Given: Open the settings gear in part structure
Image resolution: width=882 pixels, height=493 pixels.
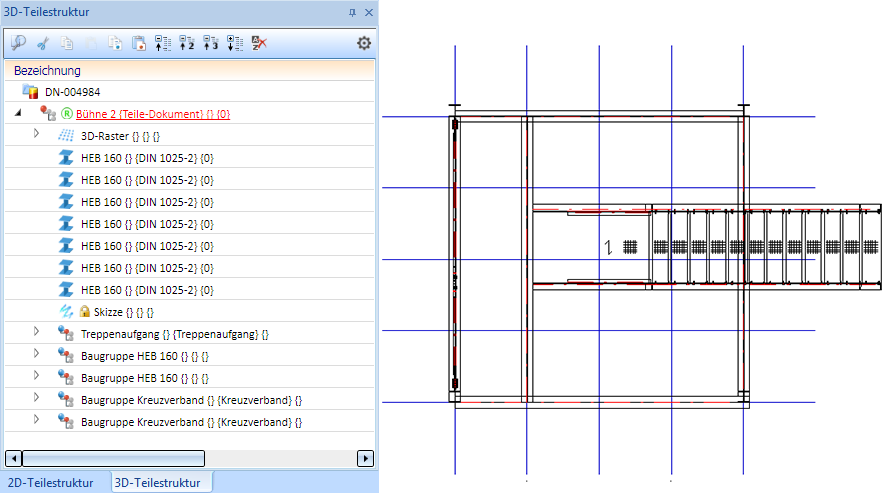Looking at the screenshot, I should coord(364,43).
